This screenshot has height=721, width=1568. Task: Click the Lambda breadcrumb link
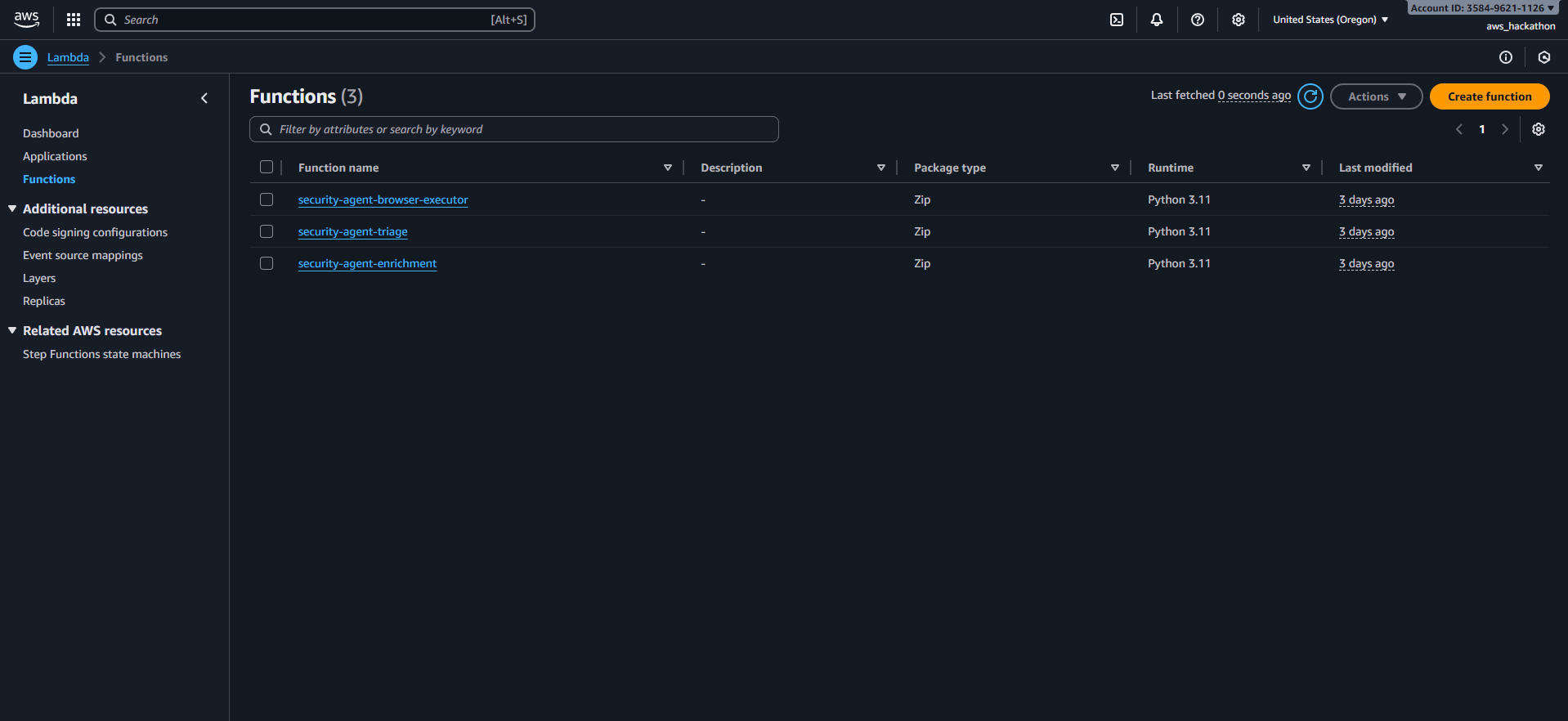(68, 57)
